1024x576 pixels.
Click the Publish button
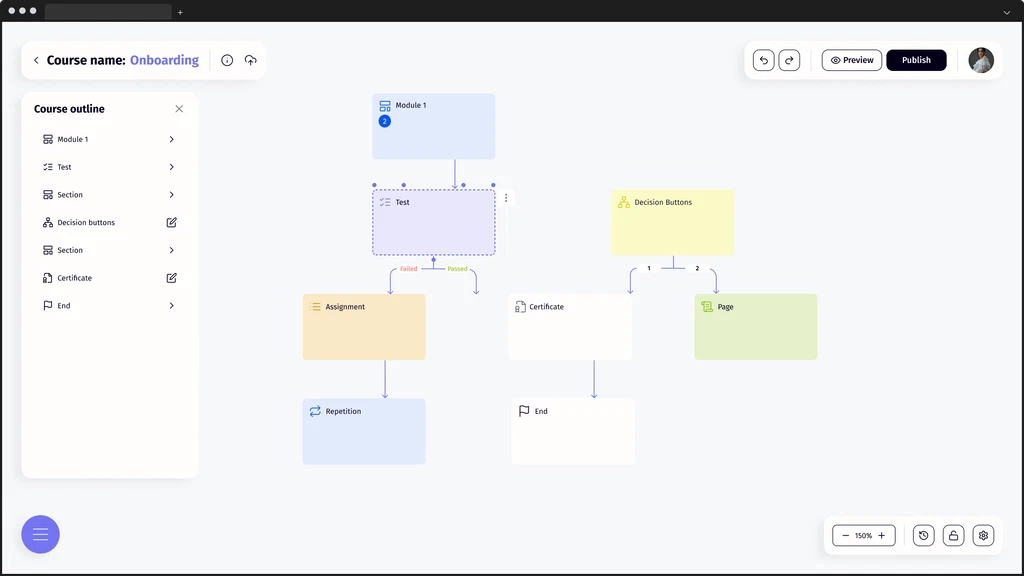(x=916, y=60)
